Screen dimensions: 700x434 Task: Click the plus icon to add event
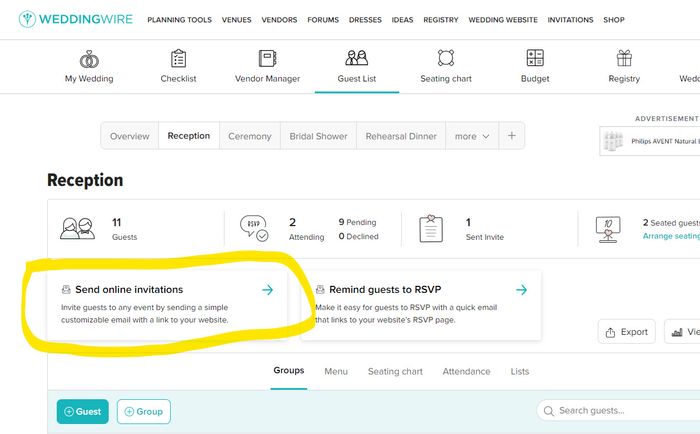click(511, 136)
